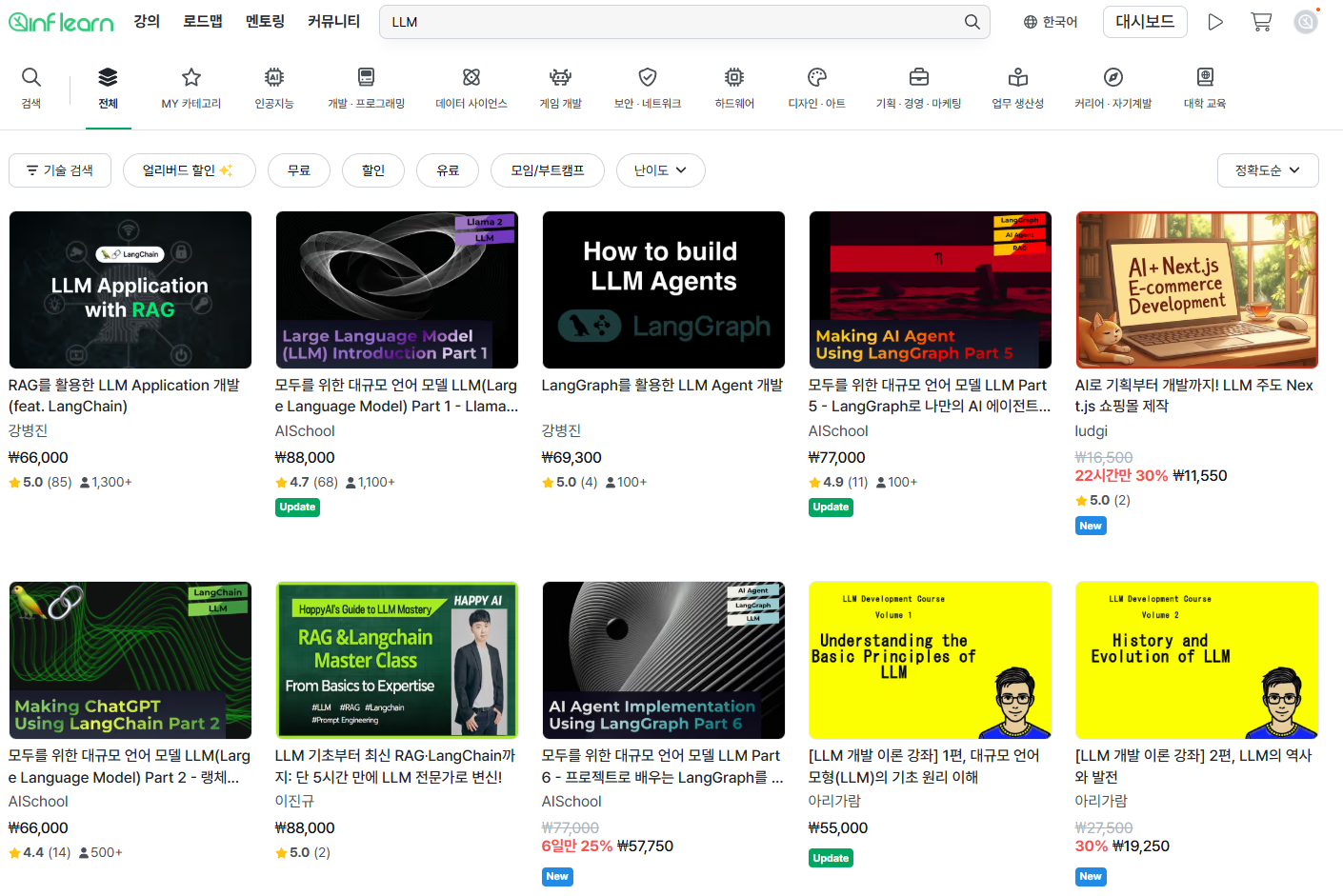Screen dimensions: 1343x896
Task: Click the ₩55,000 price
Action: (838, 827)
